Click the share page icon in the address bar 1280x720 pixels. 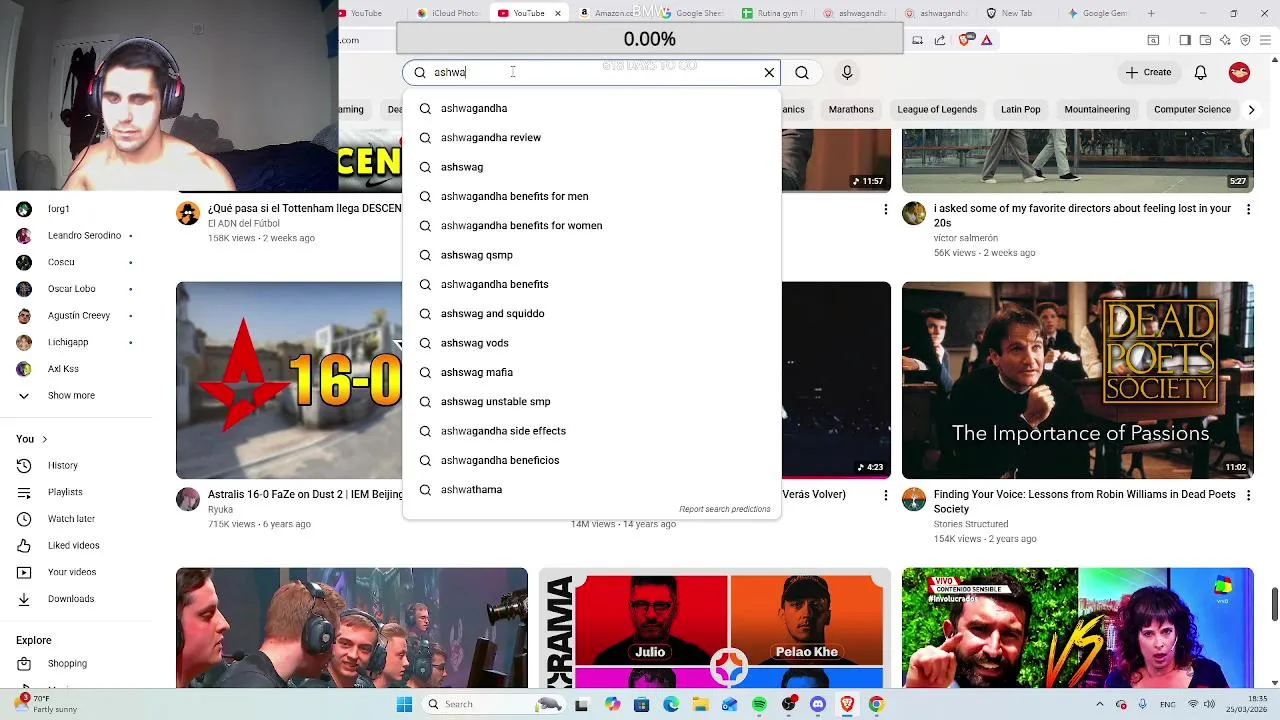point(940,40)
